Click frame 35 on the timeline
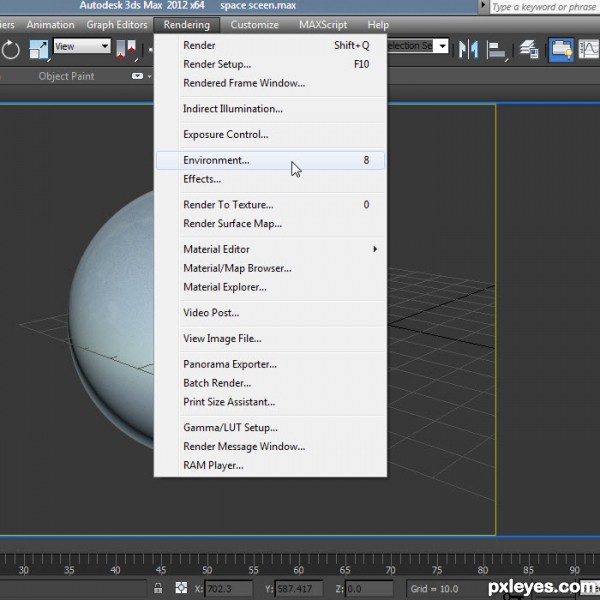 [x=69, y=570]
